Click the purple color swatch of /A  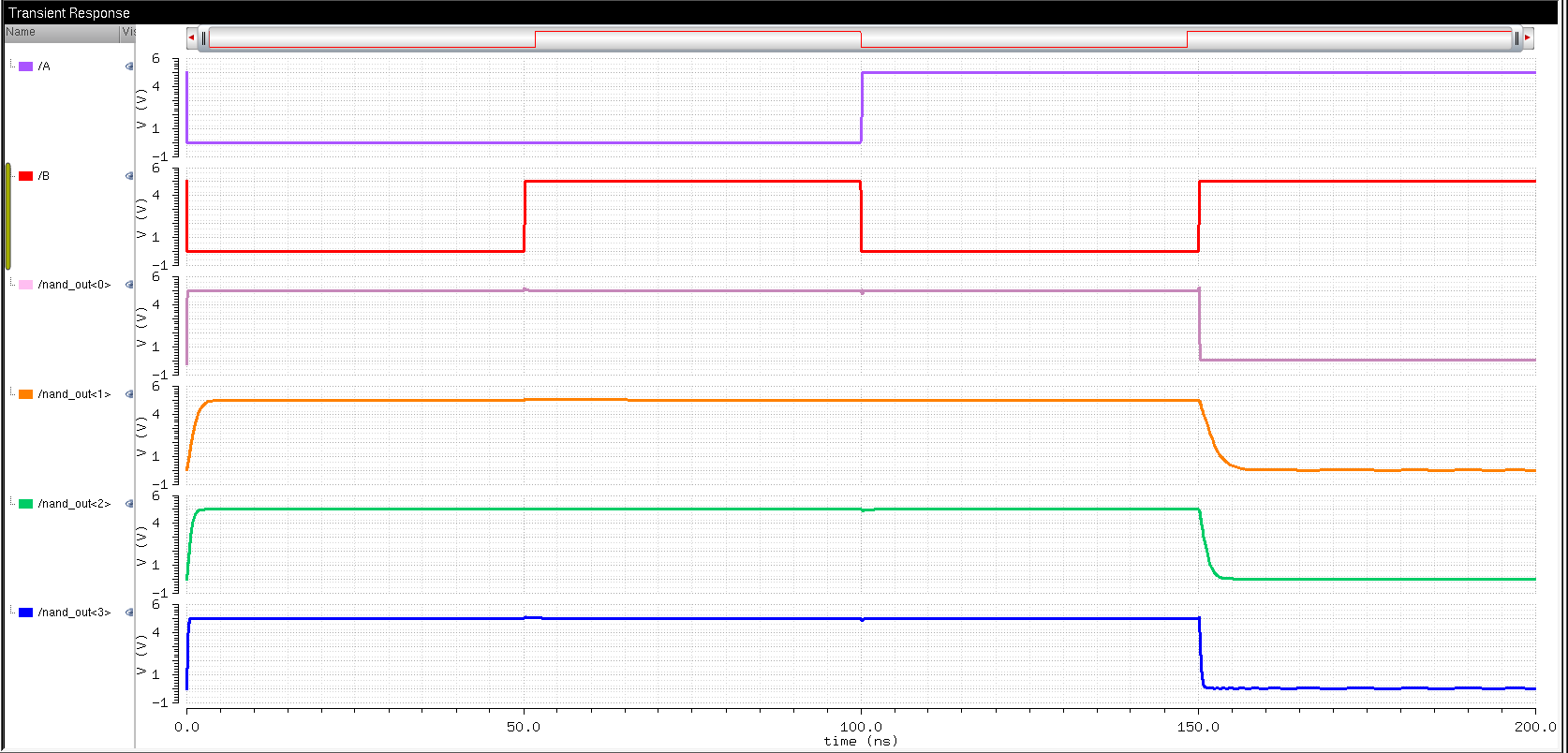[26, 66]
